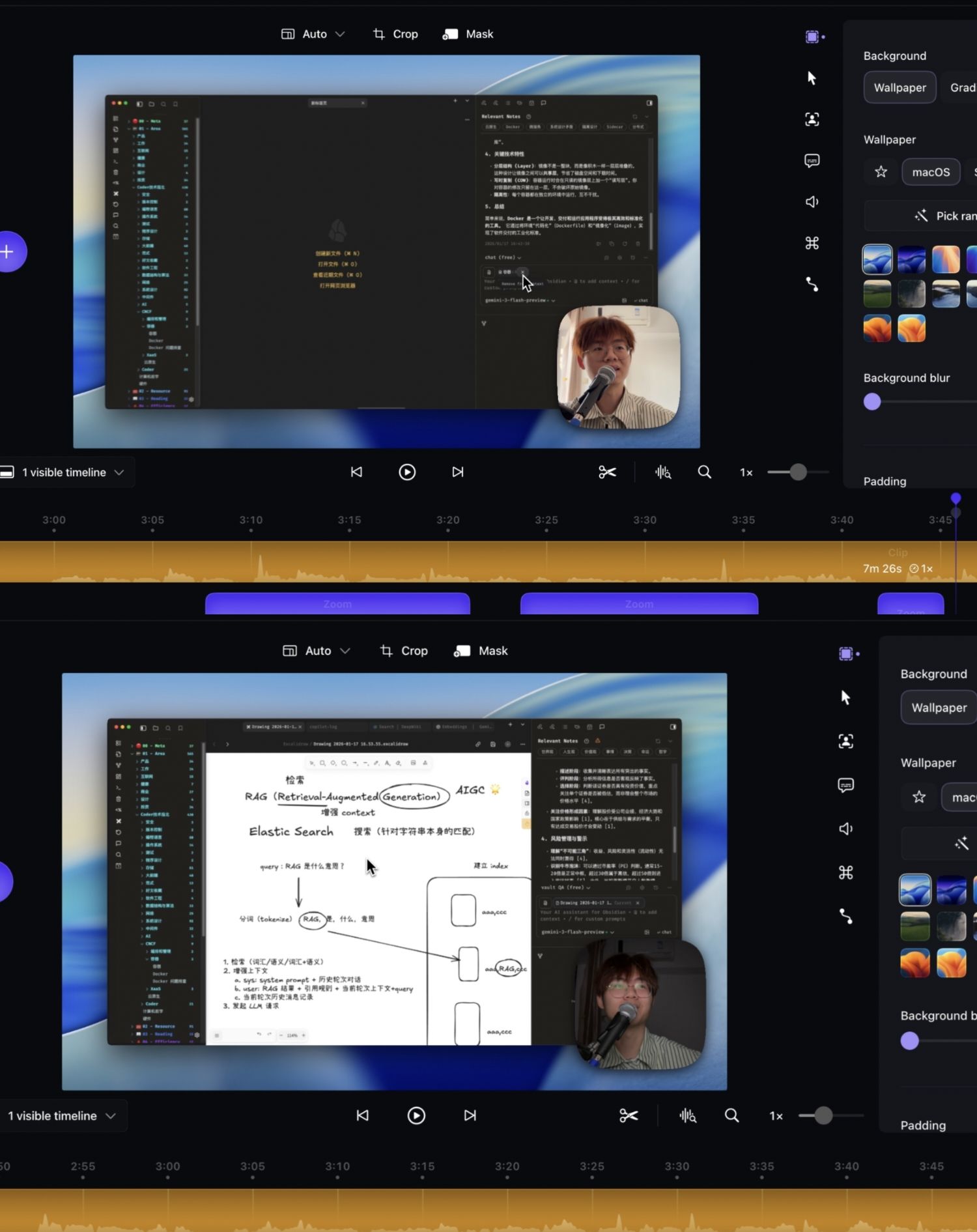Select the first Zoom clip on the timeline

point(337,604)
